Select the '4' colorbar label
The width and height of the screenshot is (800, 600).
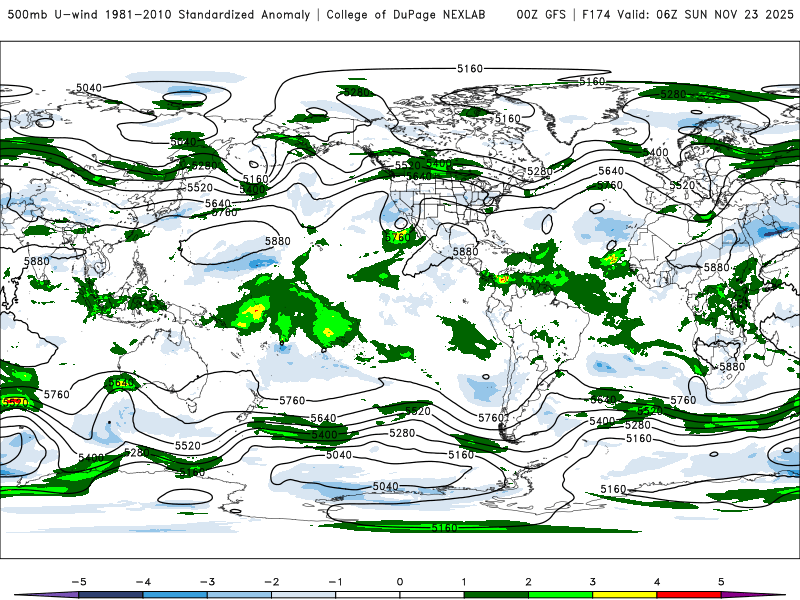pyautogui.click(x=657, y=582)
